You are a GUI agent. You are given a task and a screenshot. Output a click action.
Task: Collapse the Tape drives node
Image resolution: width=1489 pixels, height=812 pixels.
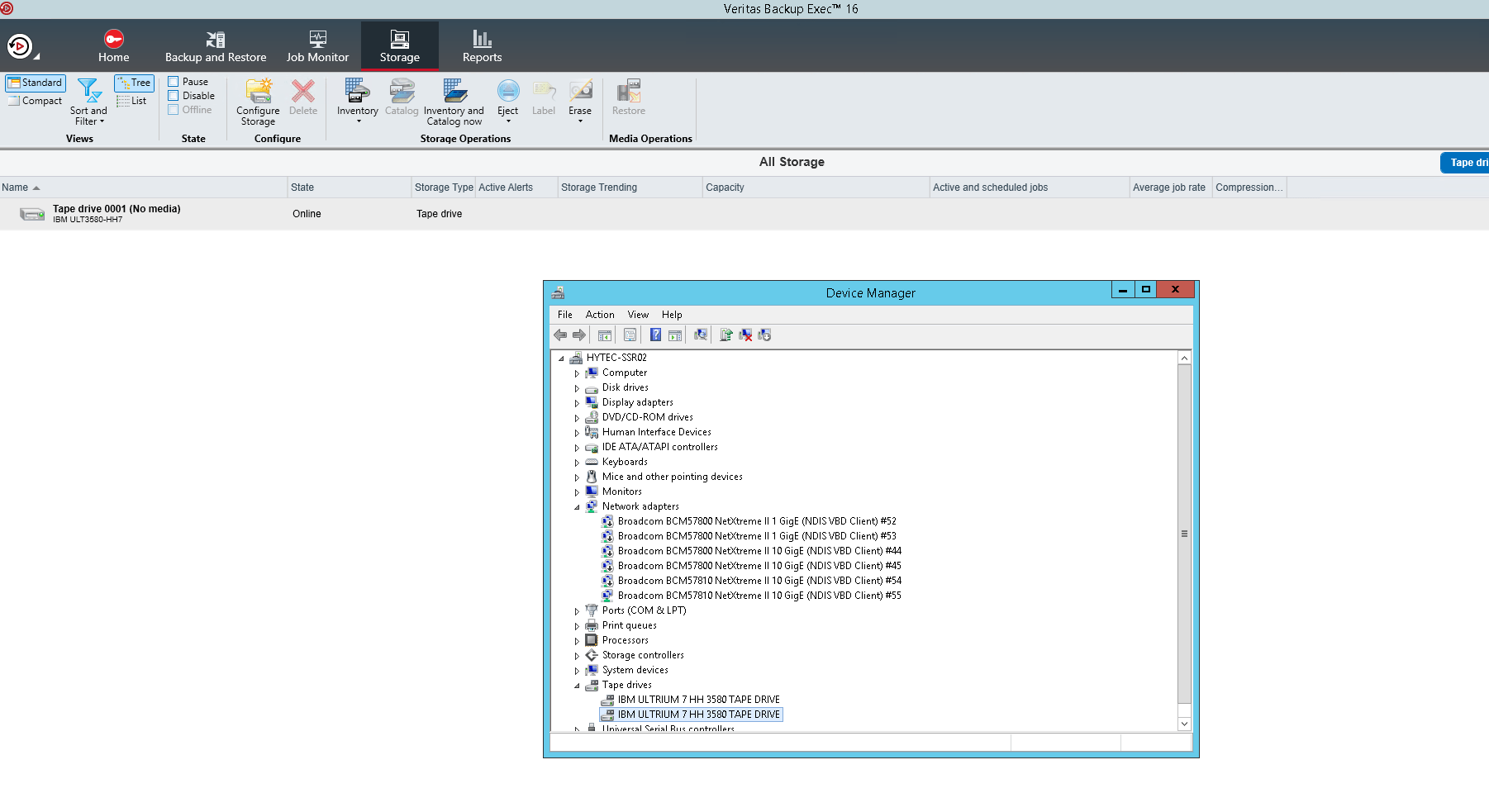[577, 686]
